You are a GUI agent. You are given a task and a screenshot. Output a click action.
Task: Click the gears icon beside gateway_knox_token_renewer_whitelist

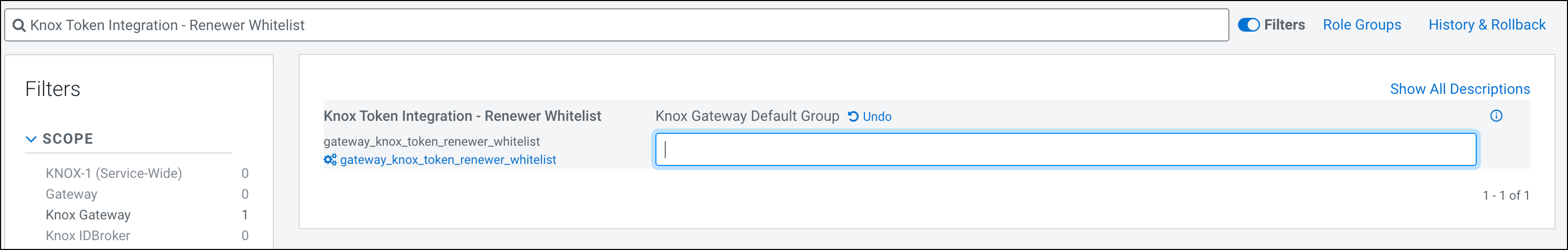click(x=330, y=160)
